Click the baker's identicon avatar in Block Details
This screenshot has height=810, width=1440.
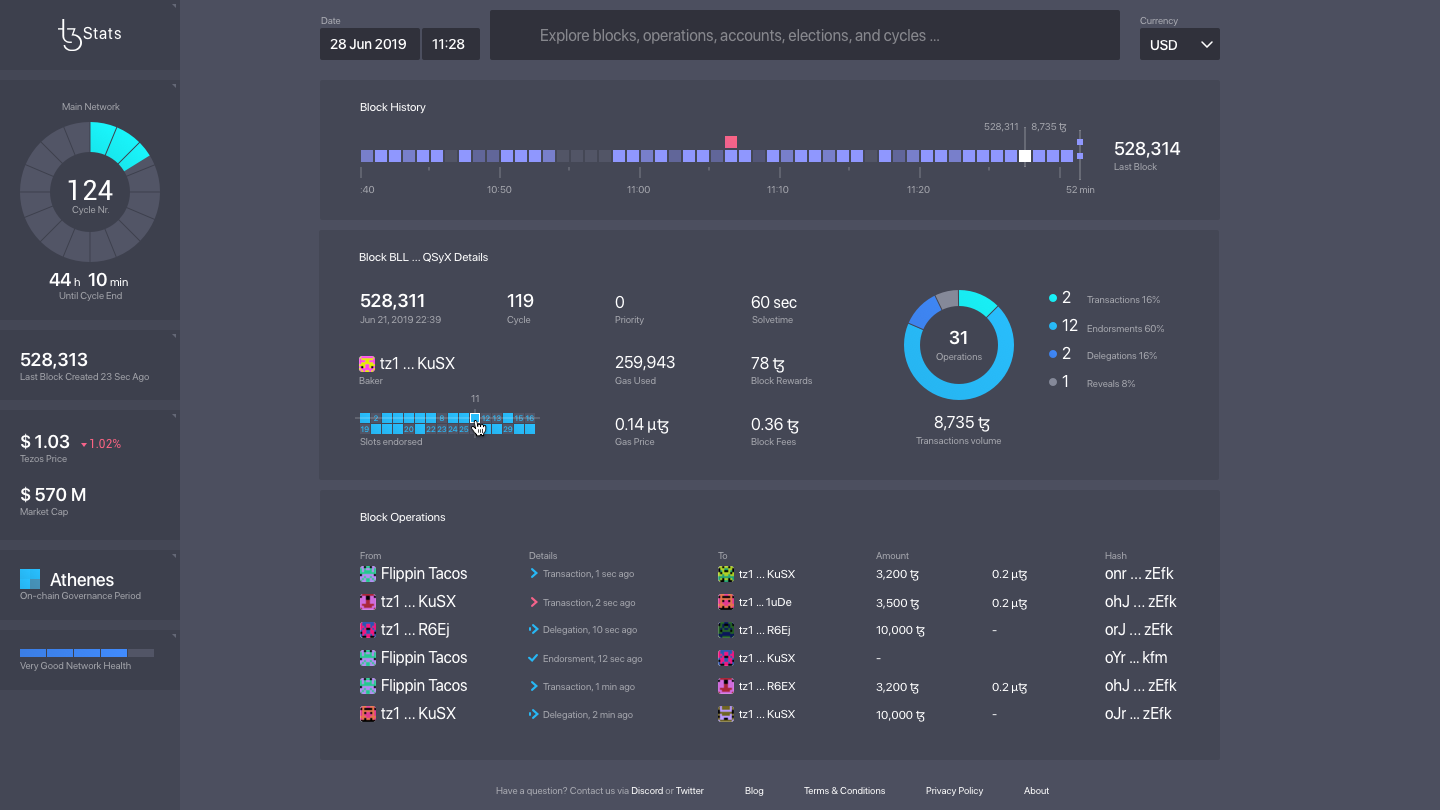coord(367,363)
